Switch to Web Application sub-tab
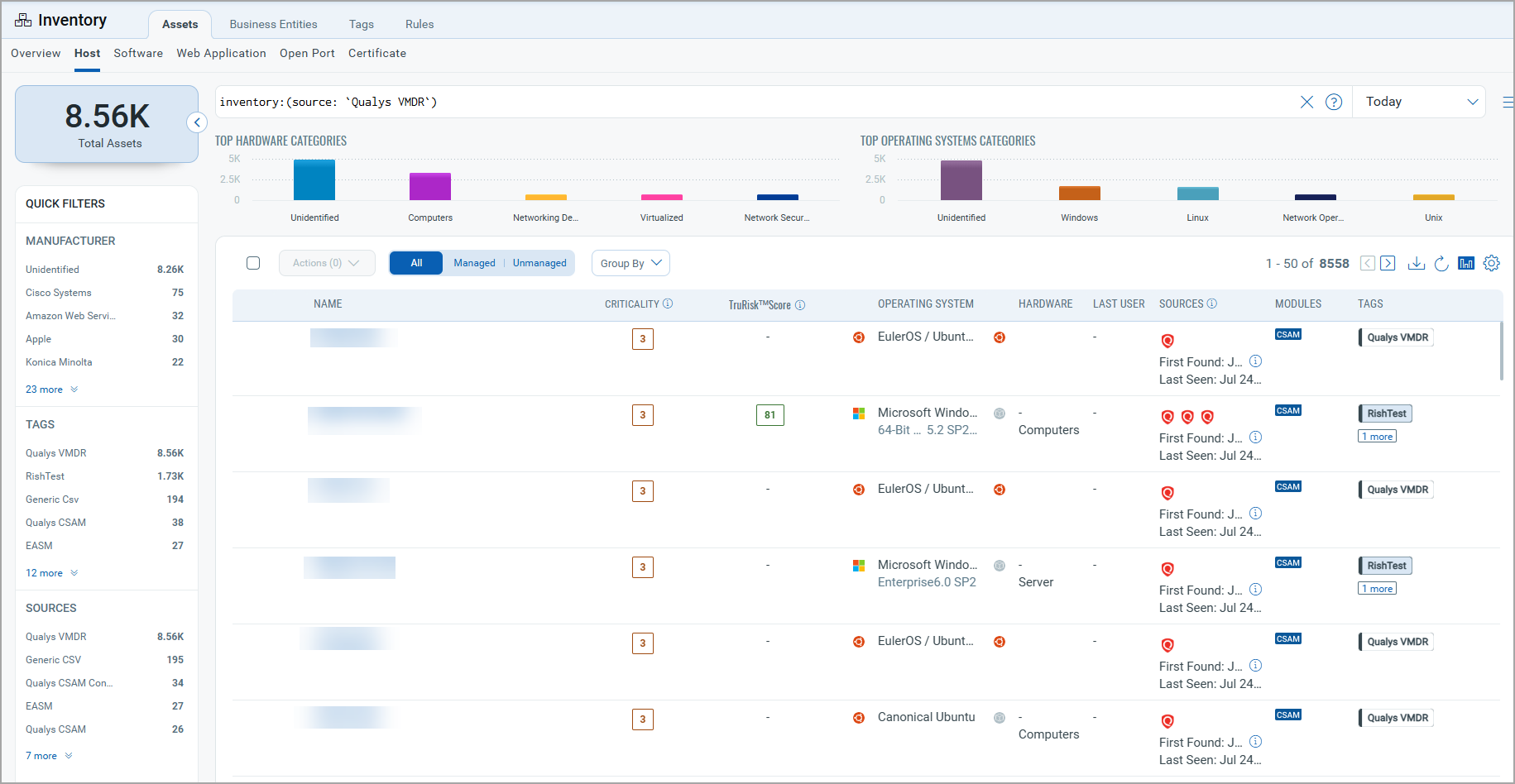The image size is (1515, 784). 221,53
